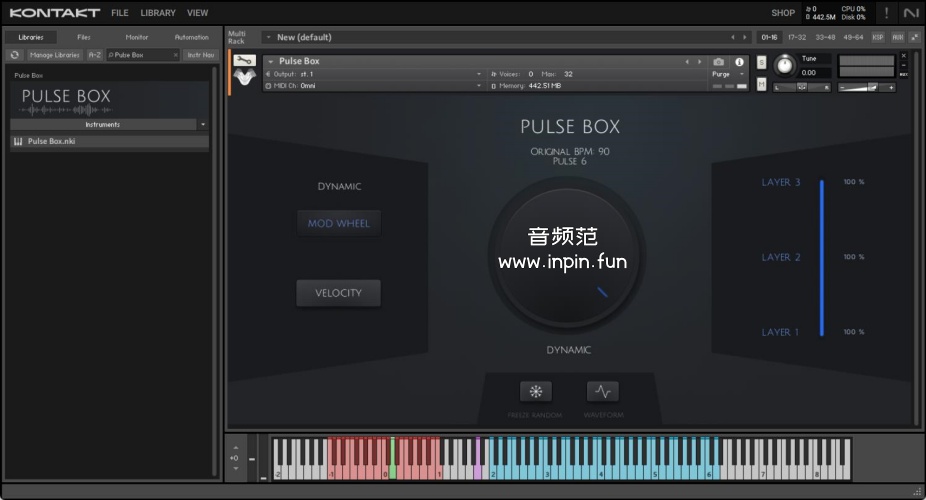Click the Tune value 0.00 field
This screenshot has width=926, height=500.
(x=814, y=73)
